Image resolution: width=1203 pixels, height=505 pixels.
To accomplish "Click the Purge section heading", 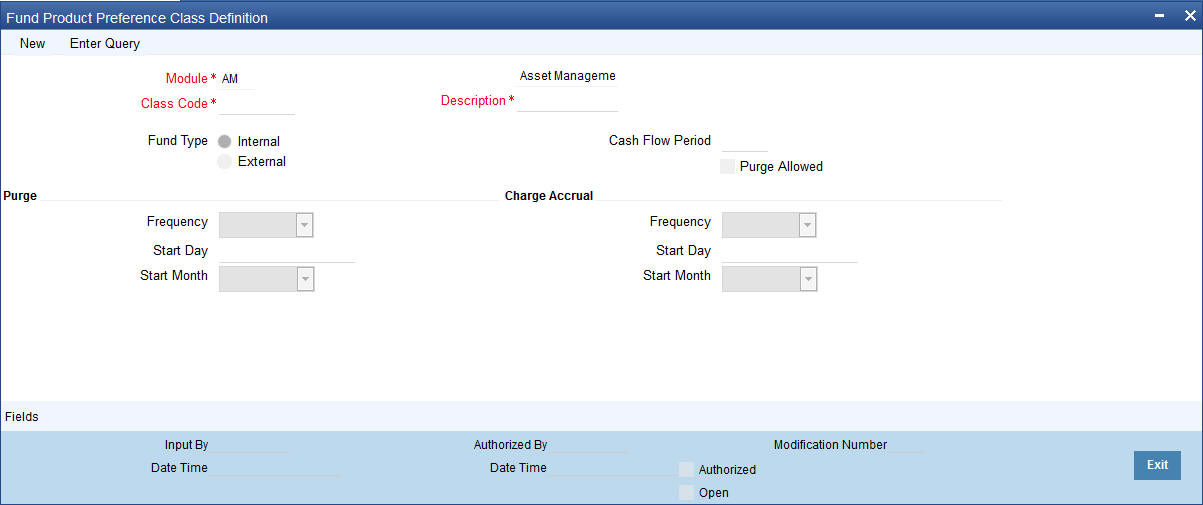I will [x=20, y=196].
